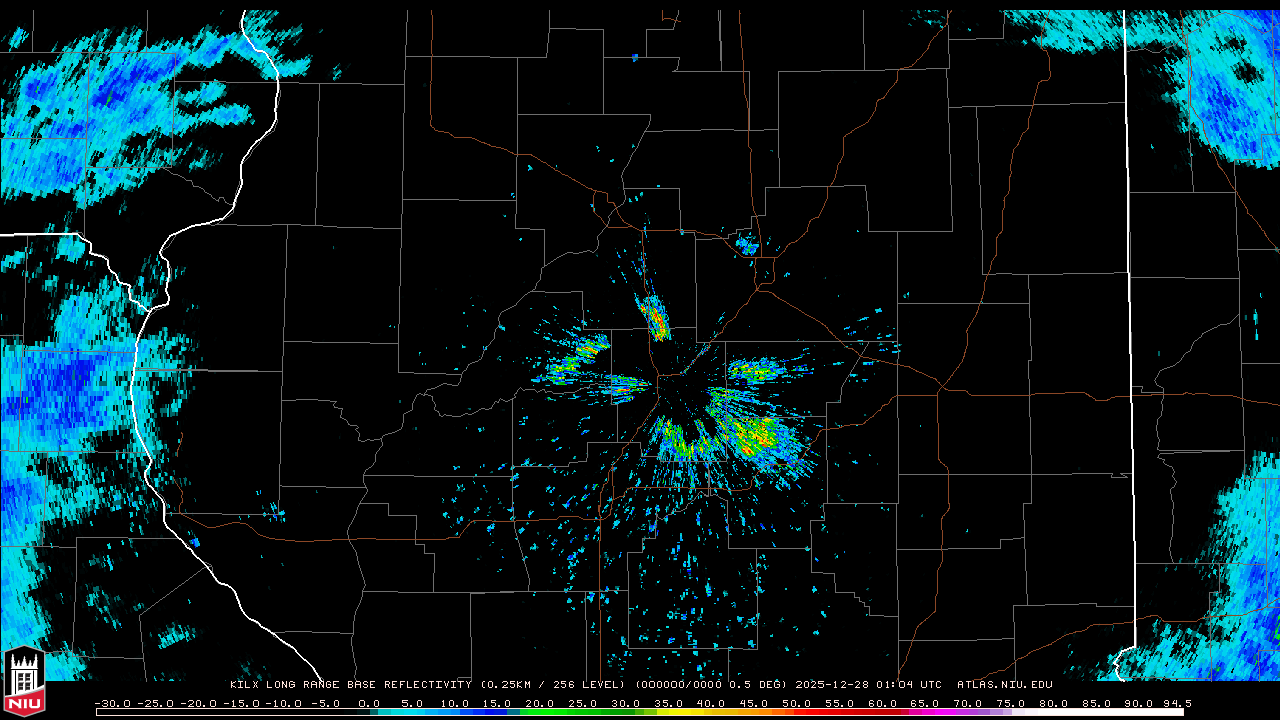
Task: Click the NIU castle logo
Action: 24,682
